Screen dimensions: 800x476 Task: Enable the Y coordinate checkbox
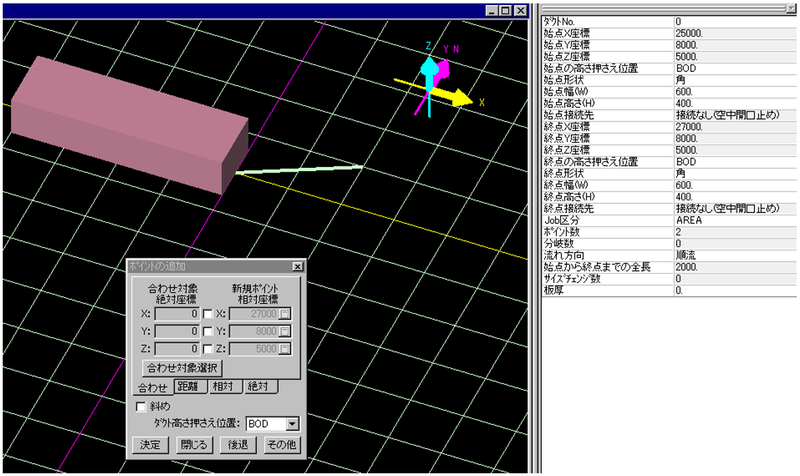[x=207, y=330]
